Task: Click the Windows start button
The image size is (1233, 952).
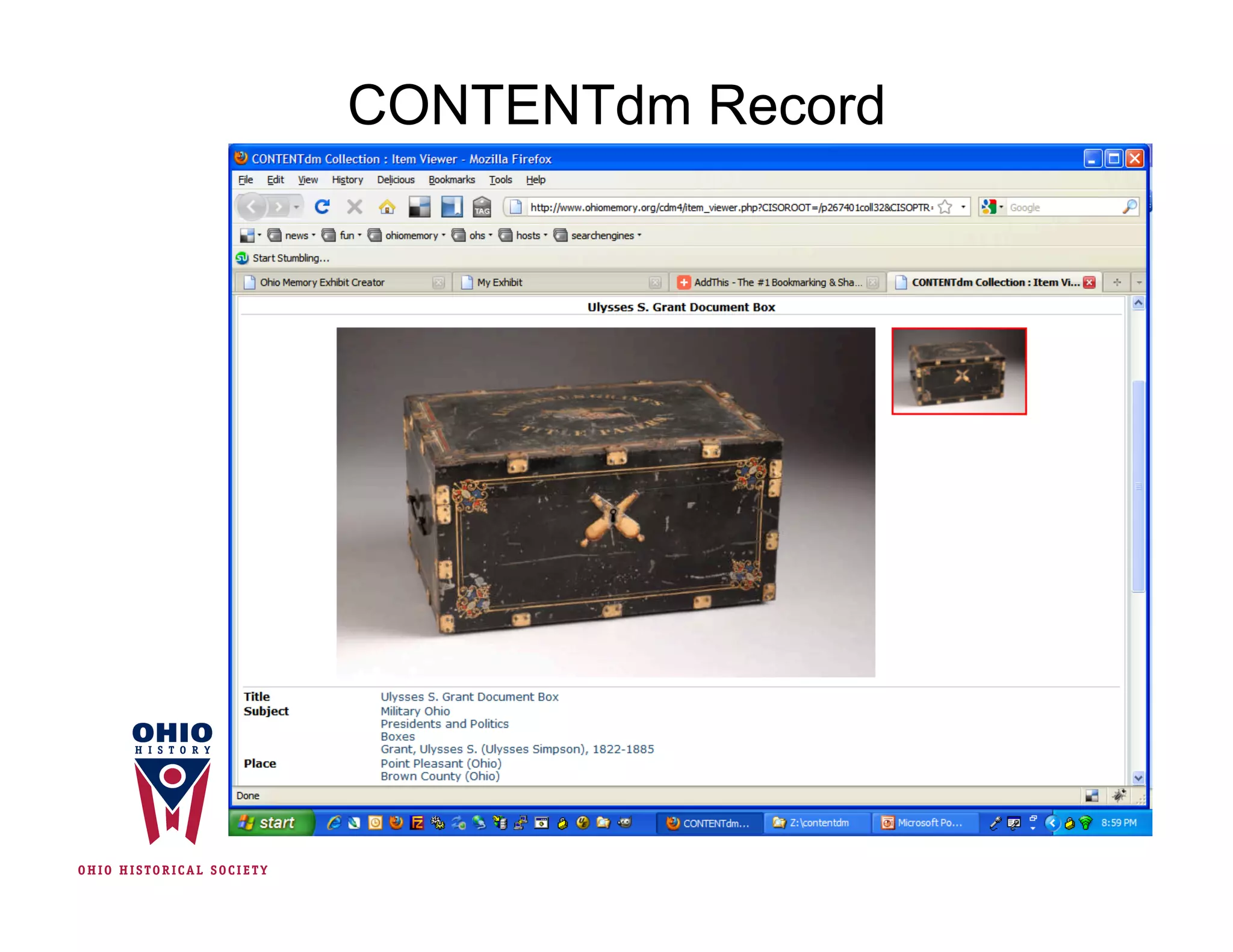Action: click(272, 823)
